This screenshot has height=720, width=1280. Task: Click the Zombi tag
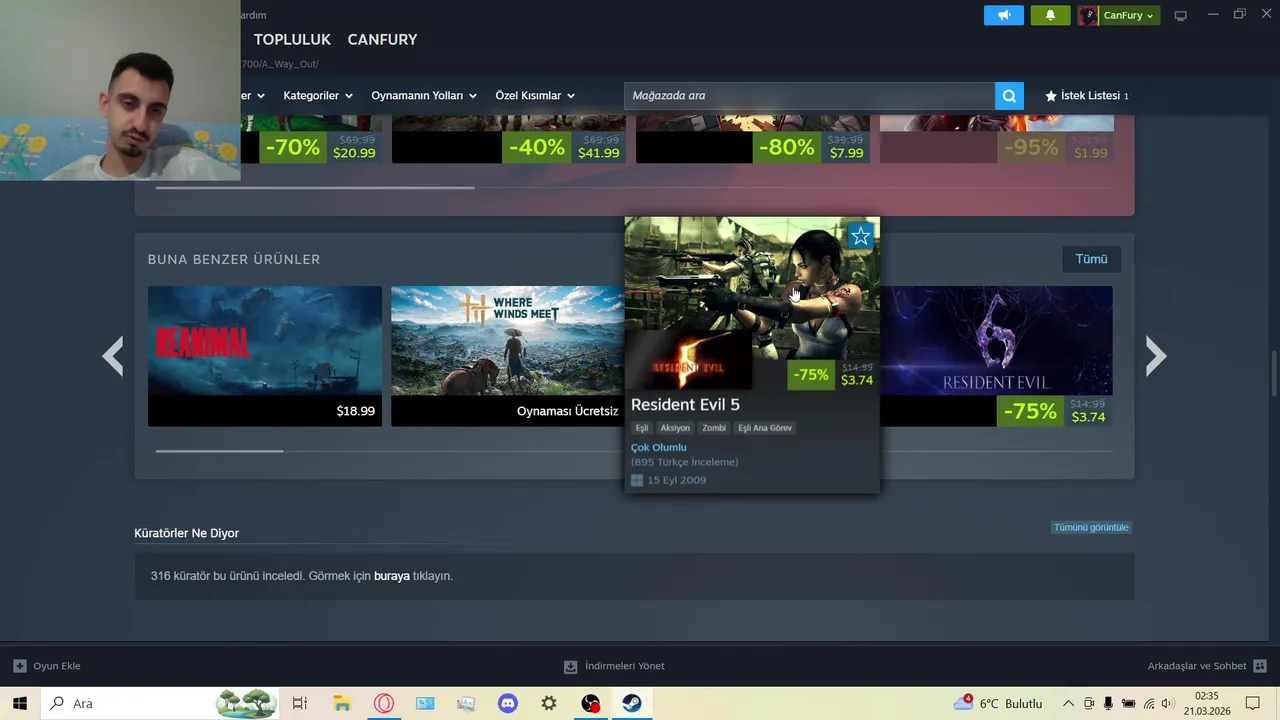pos(714,428)
